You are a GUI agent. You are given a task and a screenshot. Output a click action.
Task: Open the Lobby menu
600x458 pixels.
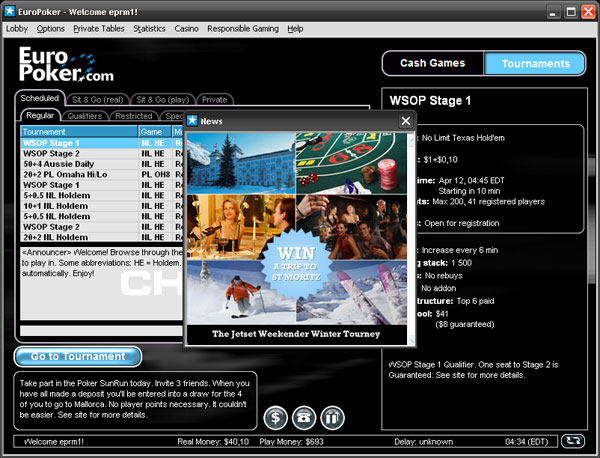tap(17, 29)
